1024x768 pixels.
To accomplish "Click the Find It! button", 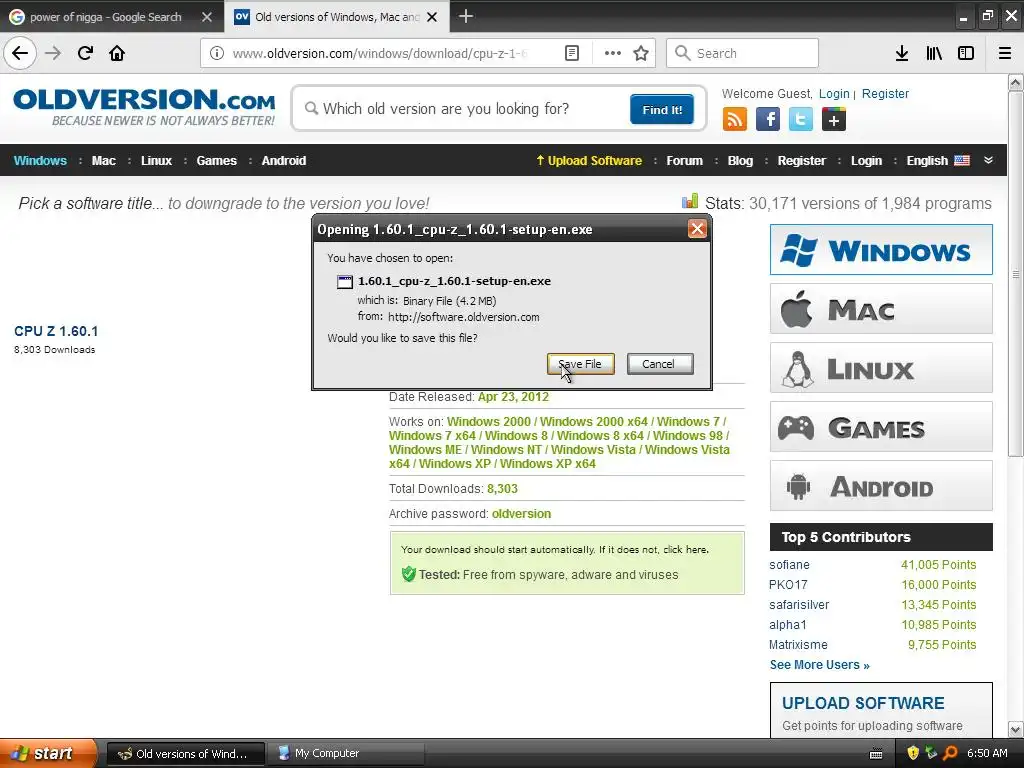I will tap(662, 109).
